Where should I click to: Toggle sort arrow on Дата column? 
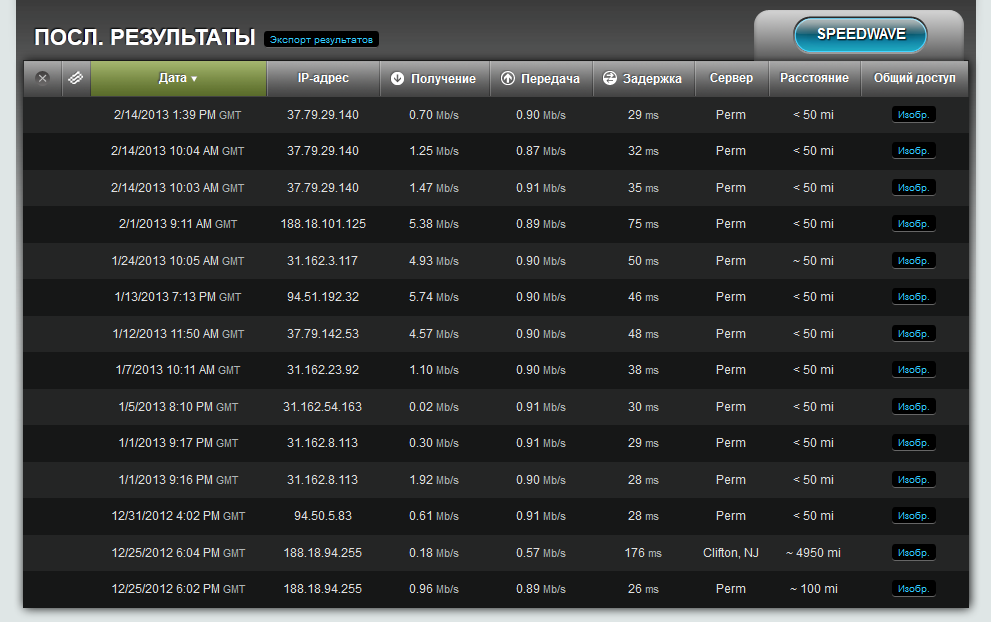(194, 79)
